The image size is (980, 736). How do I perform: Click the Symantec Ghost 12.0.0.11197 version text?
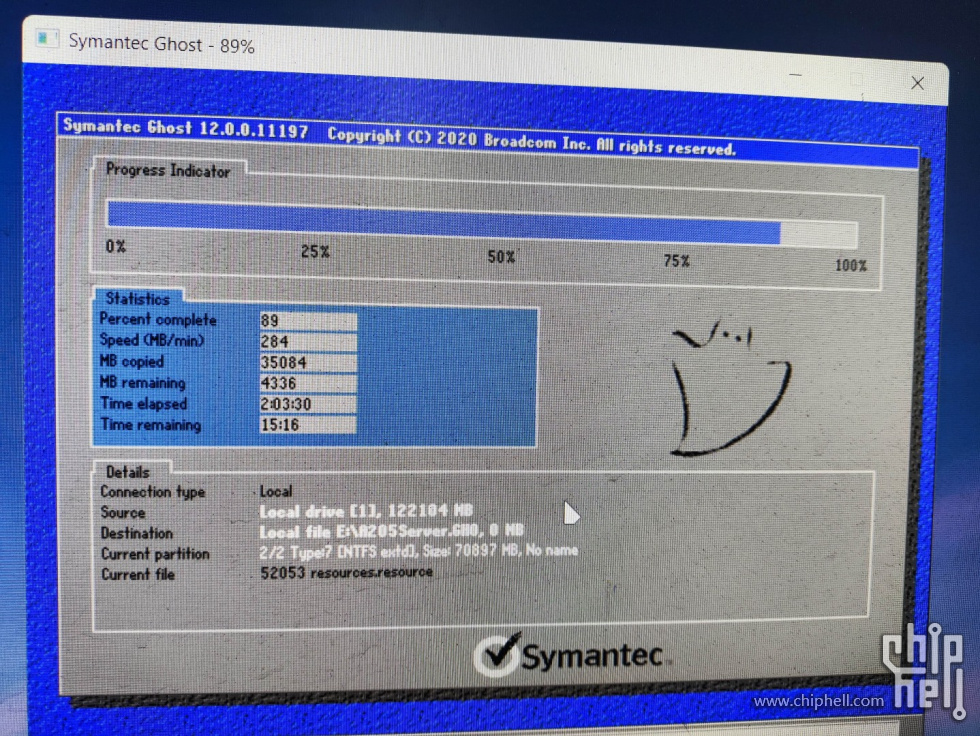[x=186, y=128]
